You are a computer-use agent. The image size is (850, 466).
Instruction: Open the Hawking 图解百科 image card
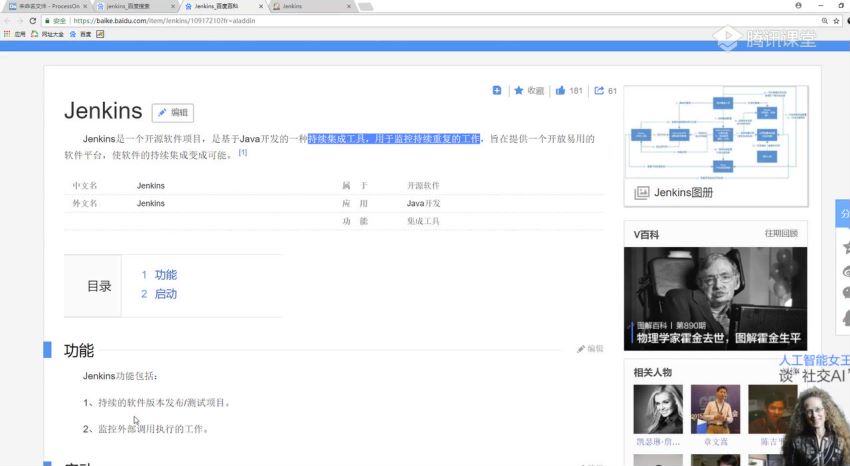tap(716, 299)
